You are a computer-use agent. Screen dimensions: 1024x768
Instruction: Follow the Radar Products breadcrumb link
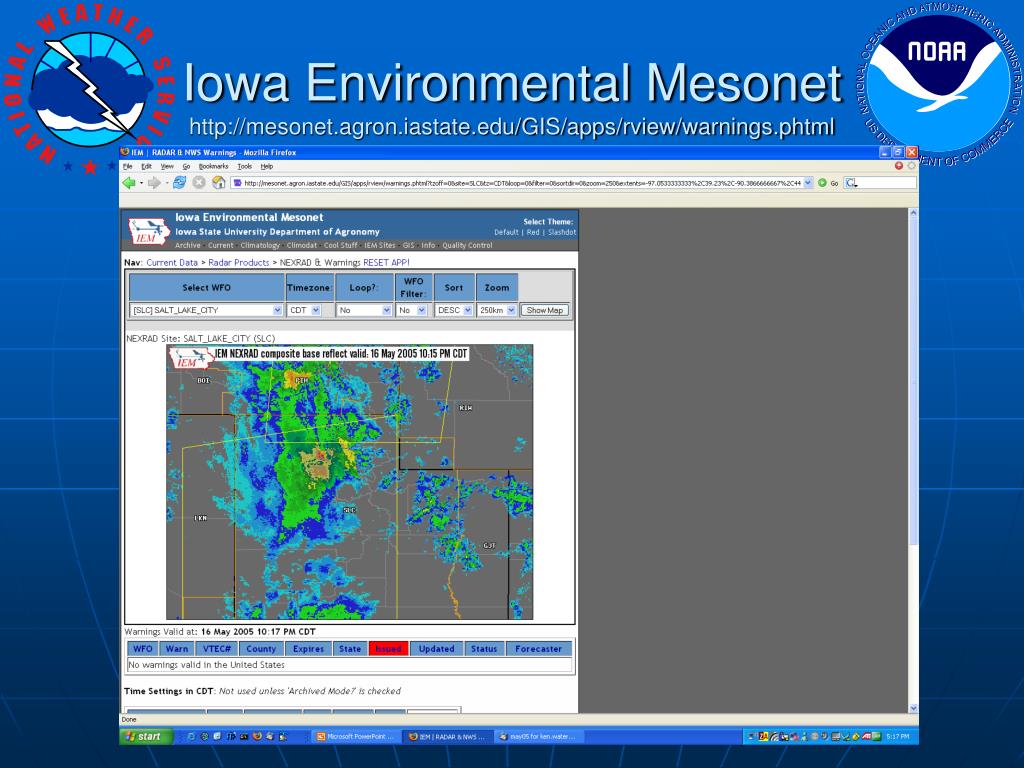[x=238, y=263]
